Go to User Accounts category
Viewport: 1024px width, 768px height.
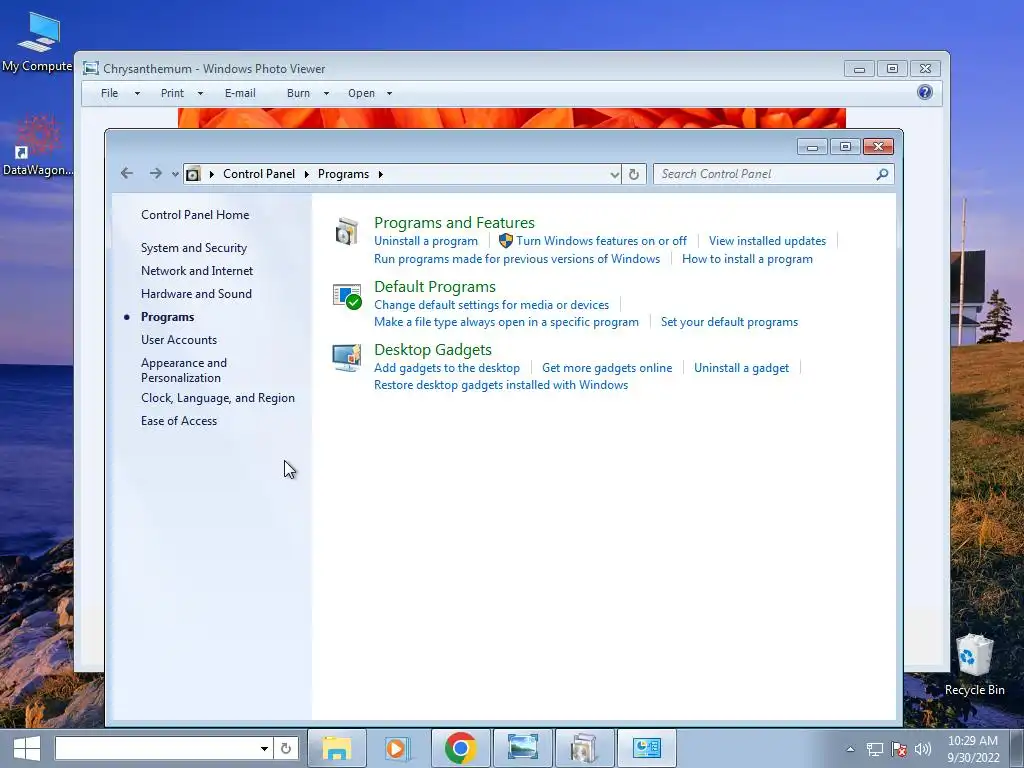coord(179,340)
